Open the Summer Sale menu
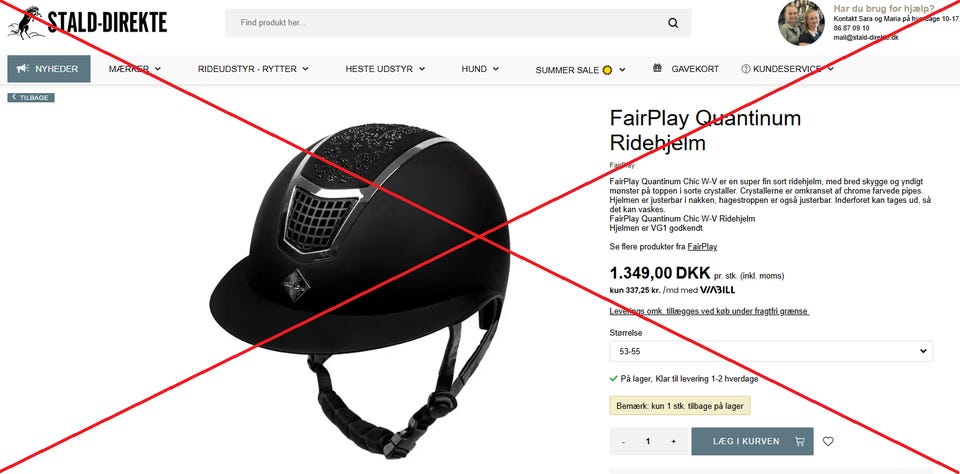Image resolution: width=960 pixels, height=474 pixels. 580,70
